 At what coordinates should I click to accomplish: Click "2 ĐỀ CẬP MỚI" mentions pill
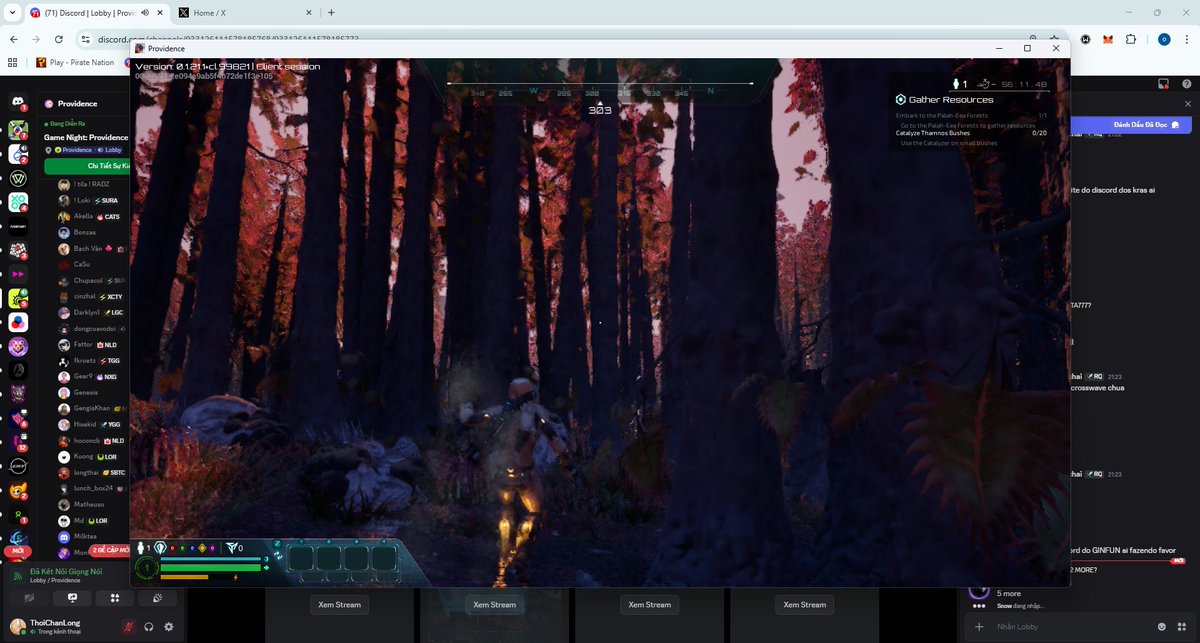(111, 550)
